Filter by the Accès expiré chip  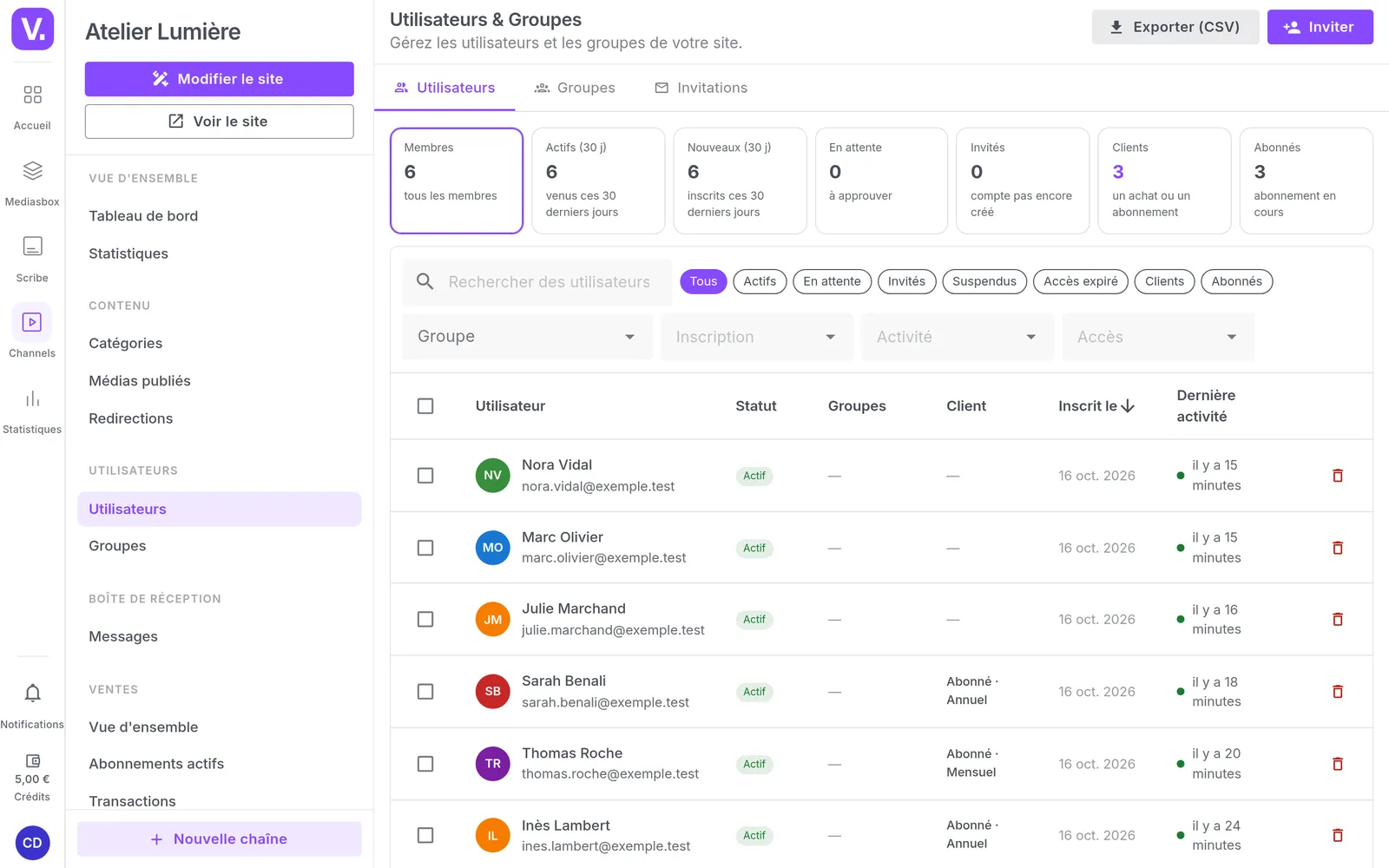1081,281
